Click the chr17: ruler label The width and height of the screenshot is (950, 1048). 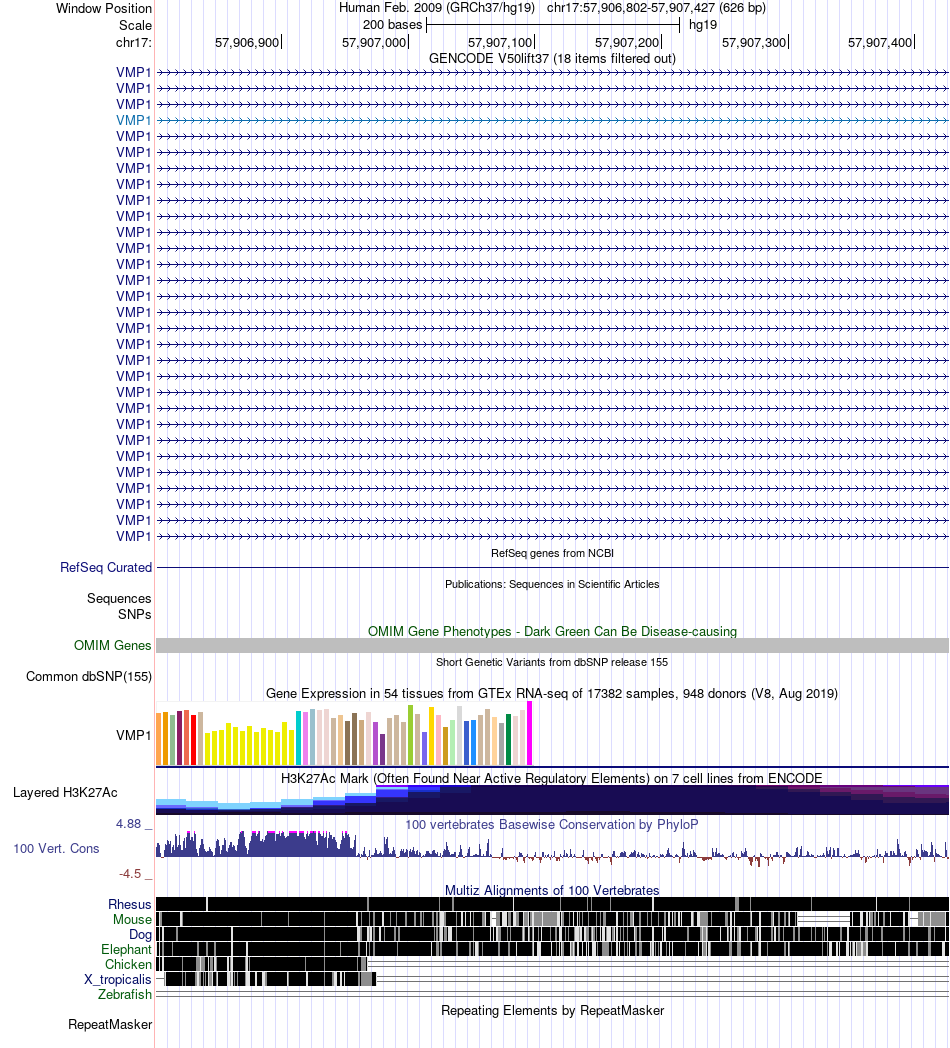tap(134, 43)
